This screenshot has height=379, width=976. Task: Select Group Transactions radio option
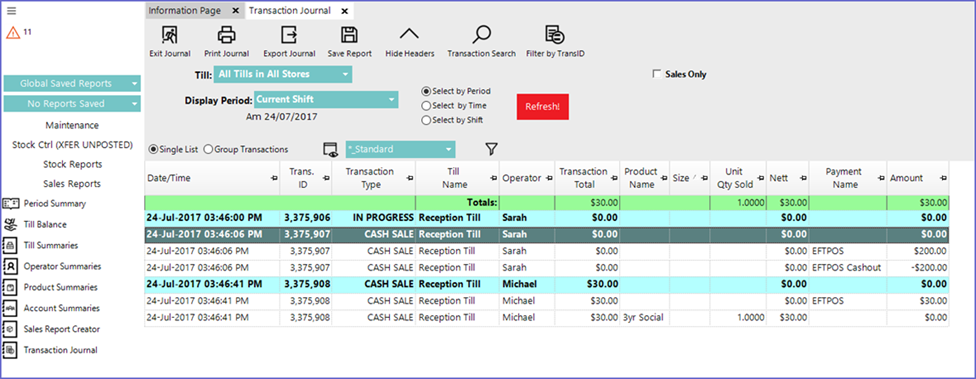(208, 149)
